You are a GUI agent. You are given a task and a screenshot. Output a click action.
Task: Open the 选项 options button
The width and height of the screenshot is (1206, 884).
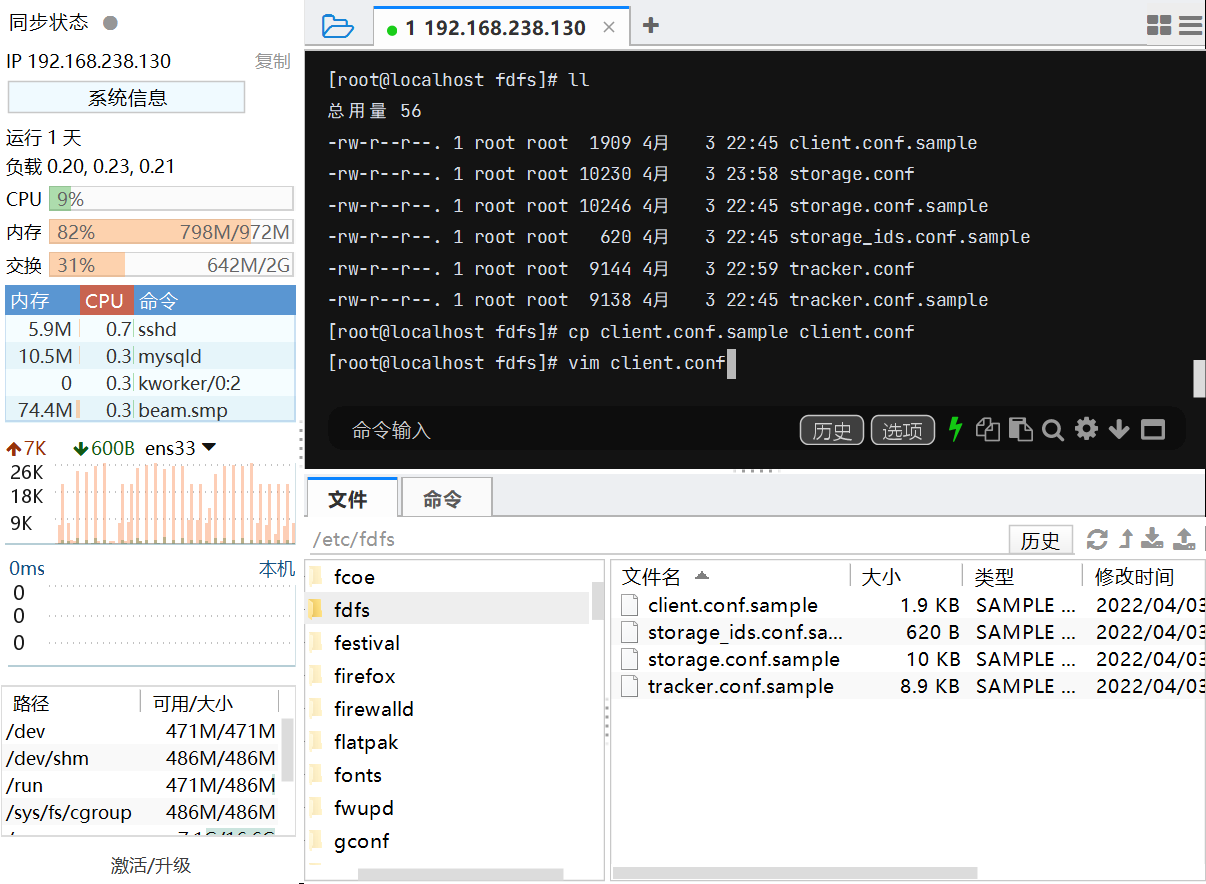click(903, 430)
